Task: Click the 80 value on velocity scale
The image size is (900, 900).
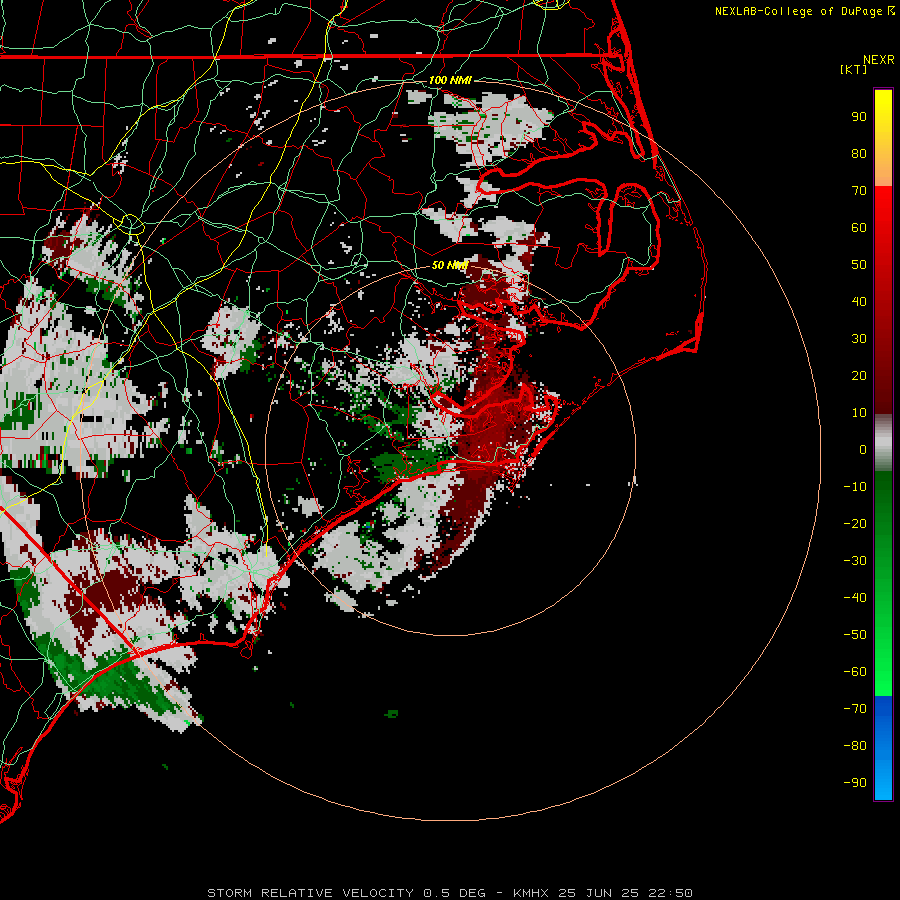Action: 859,154
